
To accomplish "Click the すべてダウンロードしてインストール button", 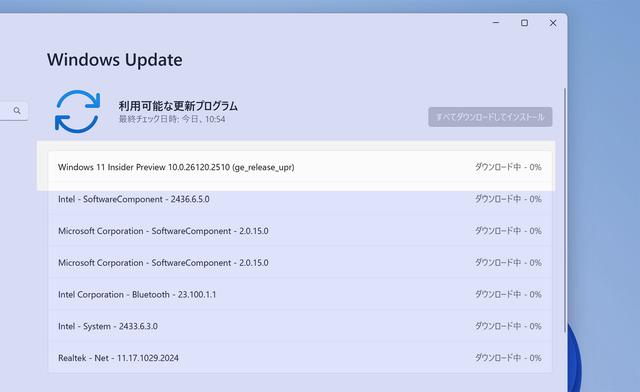I will (x=490, y=117).
